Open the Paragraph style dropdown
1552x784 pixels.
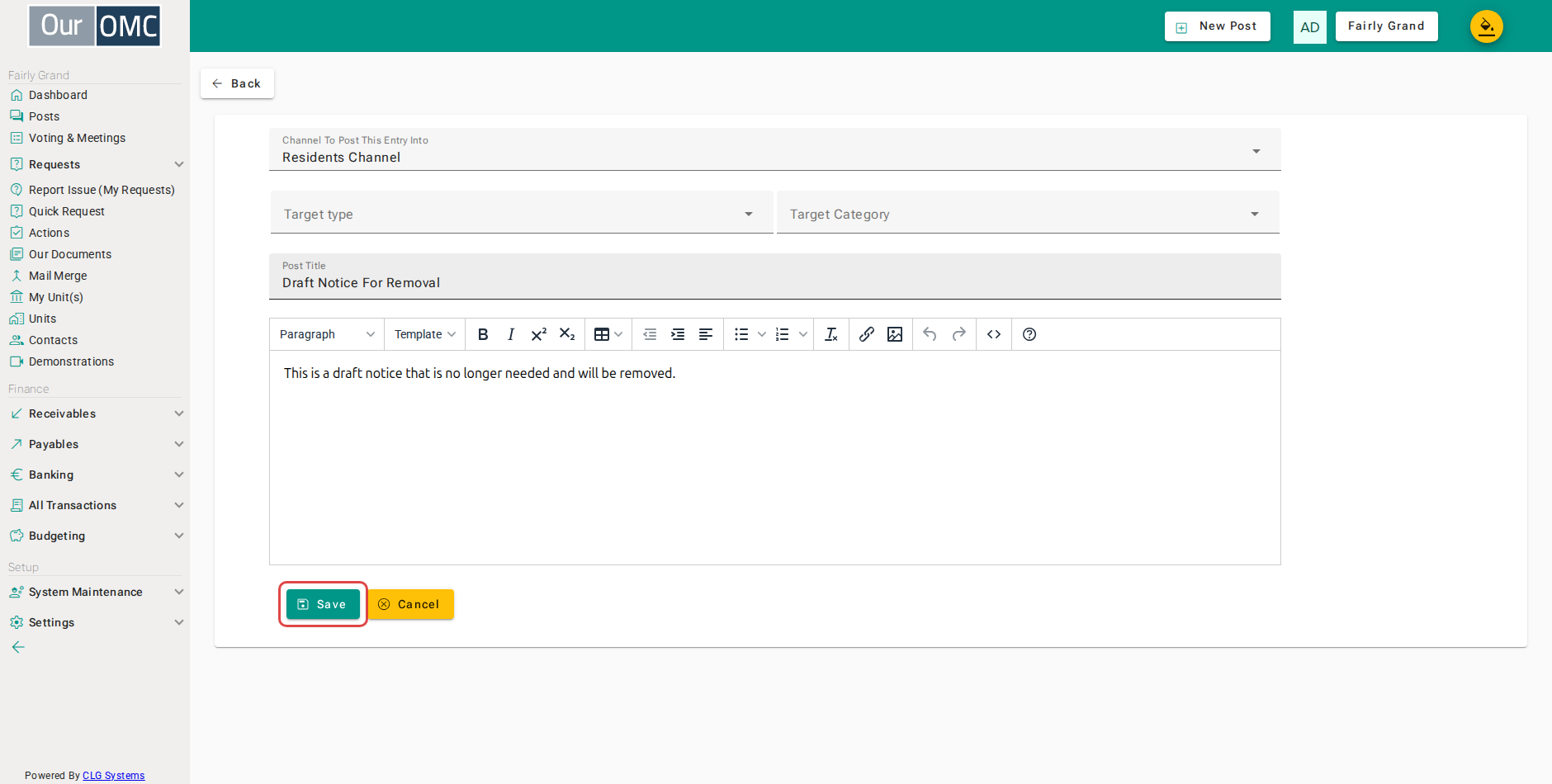tap(327, 334)
